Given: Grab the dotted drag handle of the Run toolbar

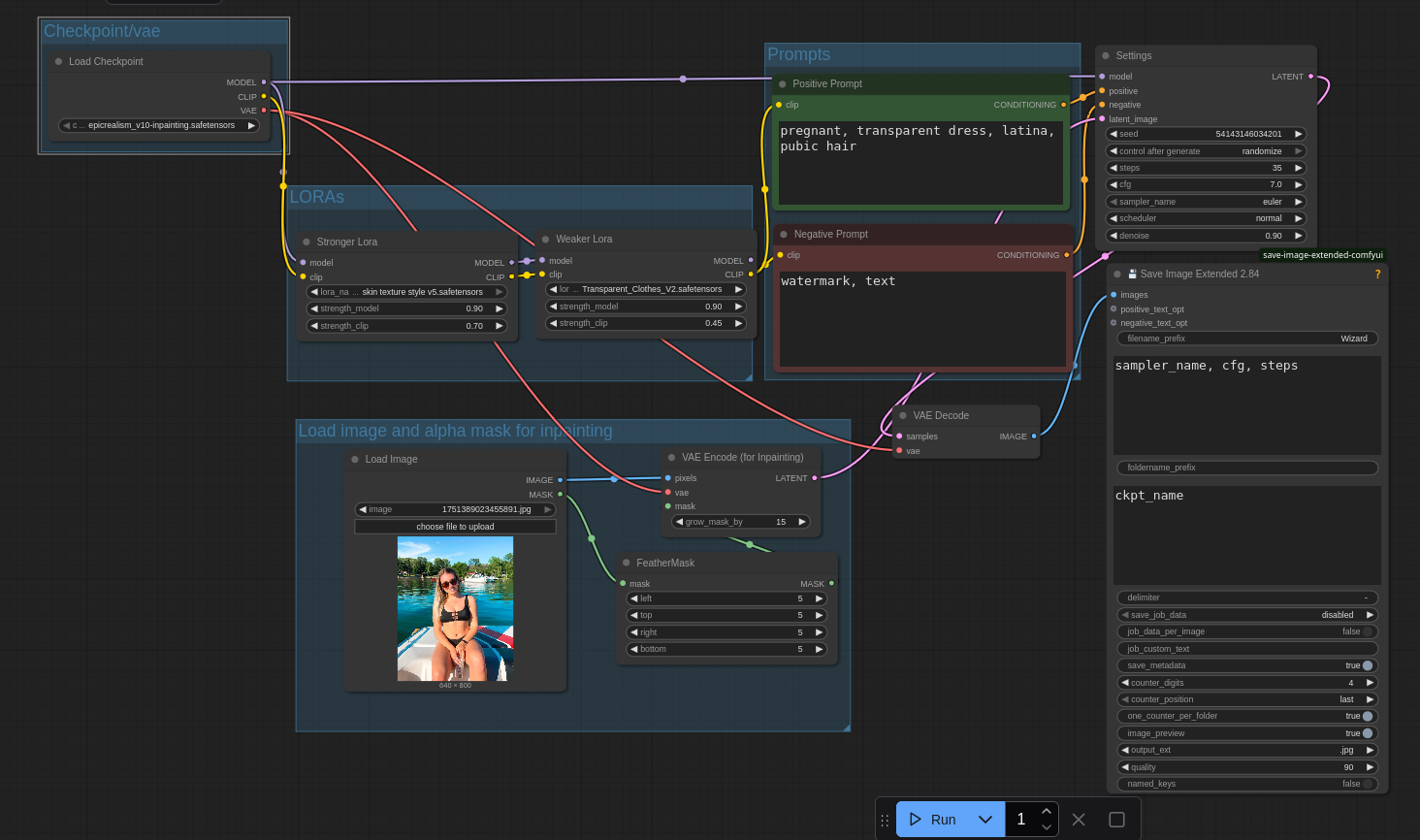Looking at the screenshot, I should [885, 820].
